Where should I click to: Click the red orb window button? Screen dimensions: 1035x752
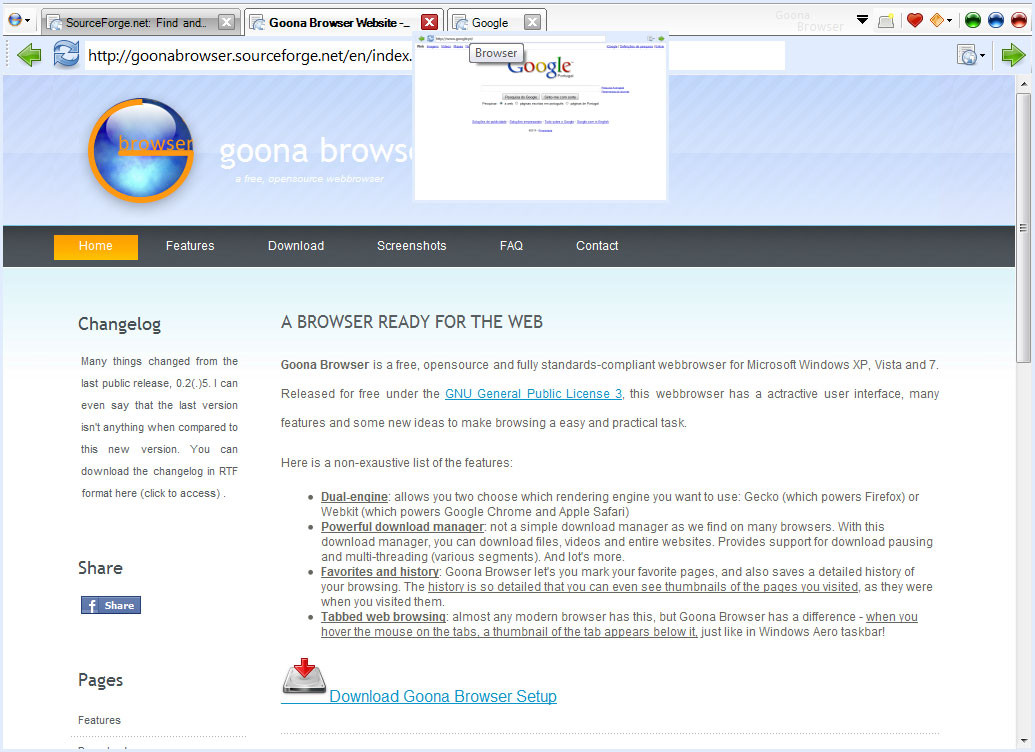[x=1018, y=20]
